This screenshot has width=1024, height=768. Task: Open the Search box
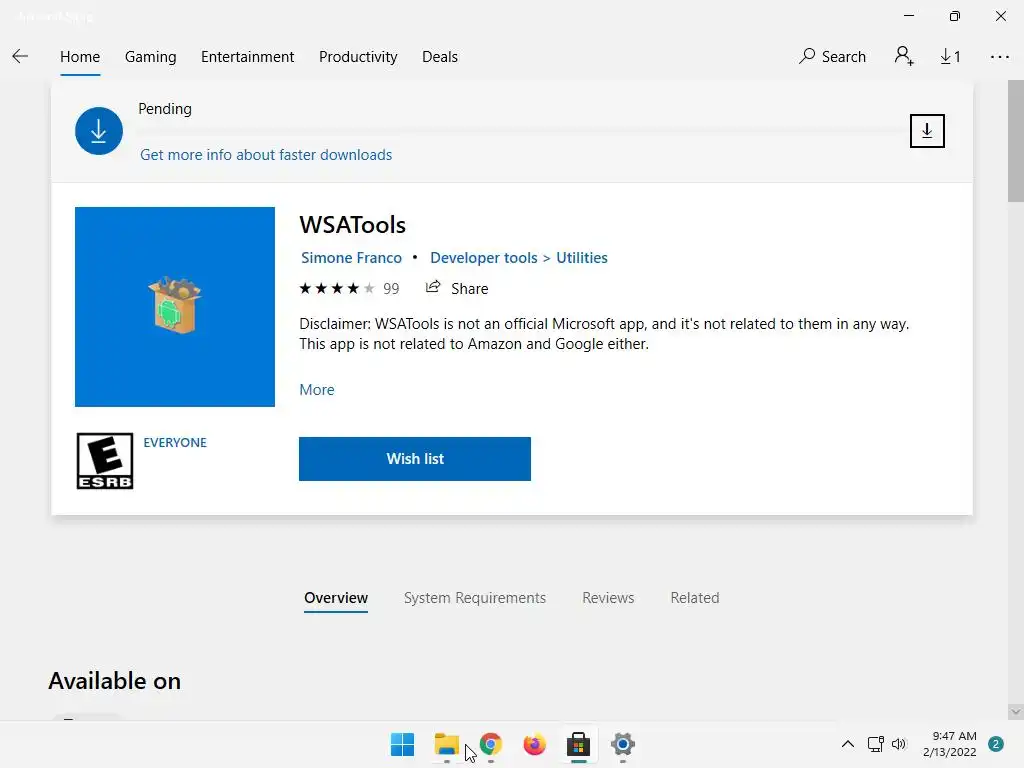coord(833,56)
